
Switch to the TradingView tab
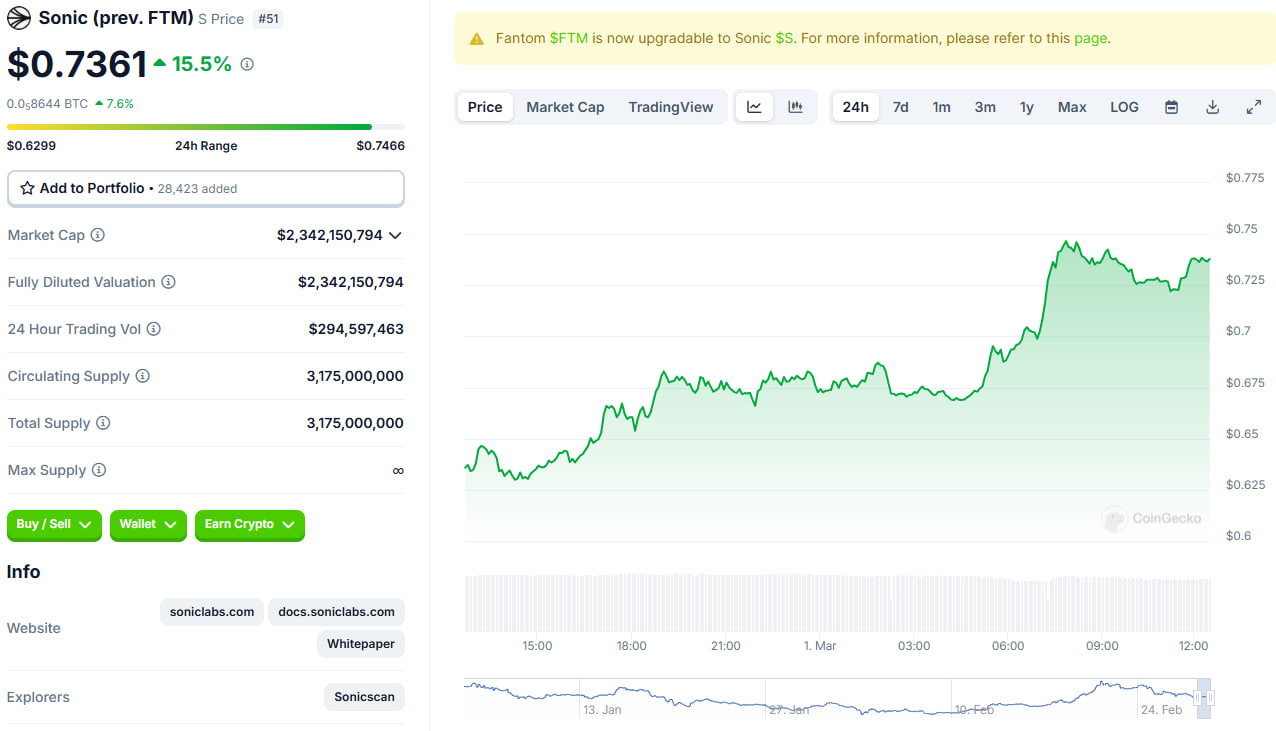[671, 107]
